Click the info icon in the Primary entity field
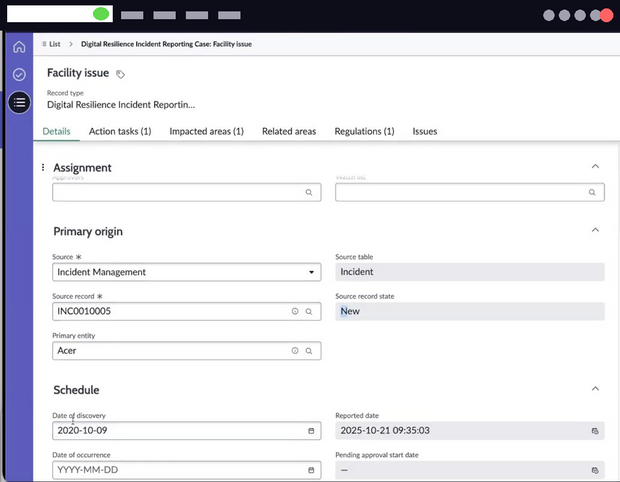Viewport: 620px width, 482px height. tap(295, 350)
